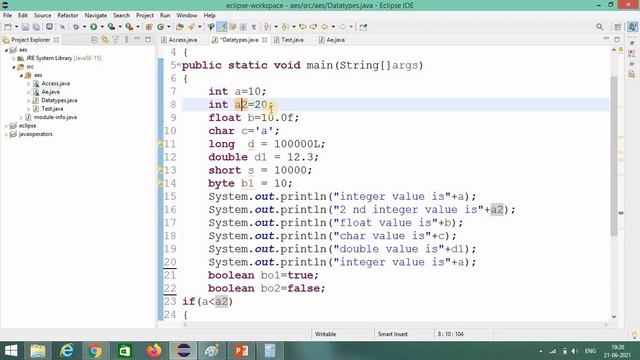The width and height of the screenshot is (640, 360).
Task: Select Access.java in Project Explorer tree
Action: tap(56, 83)
